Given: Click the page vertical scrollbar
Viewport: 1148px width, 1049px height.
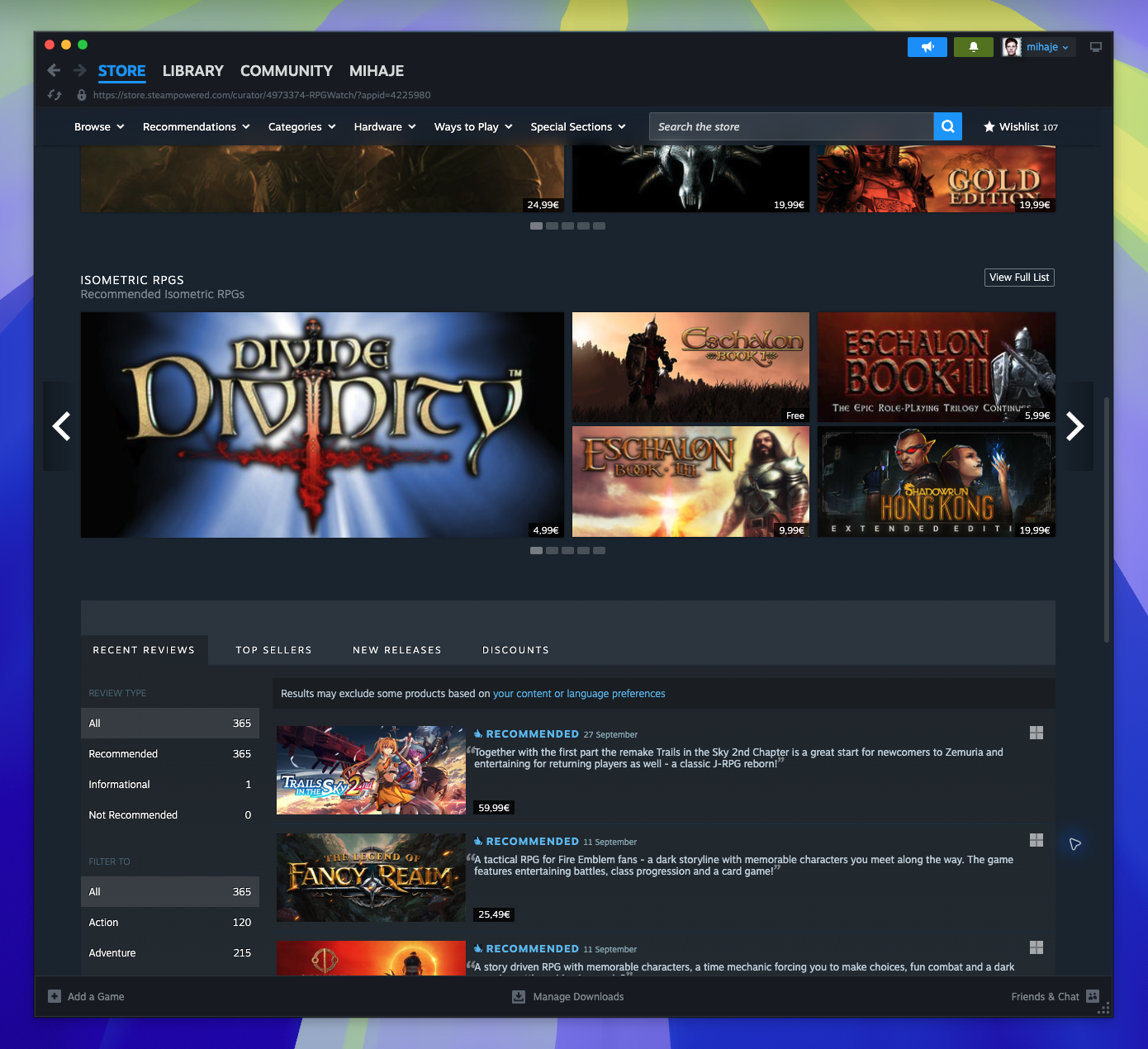Looking at the screenshot, I should pyautogui.click(x=1107, y=520).
